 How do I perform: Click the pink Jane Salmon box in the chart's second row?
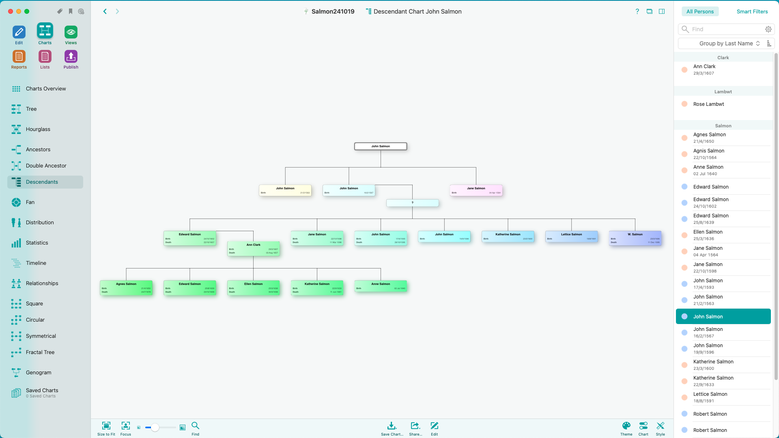pyautogui.click(x=476, y=190)
